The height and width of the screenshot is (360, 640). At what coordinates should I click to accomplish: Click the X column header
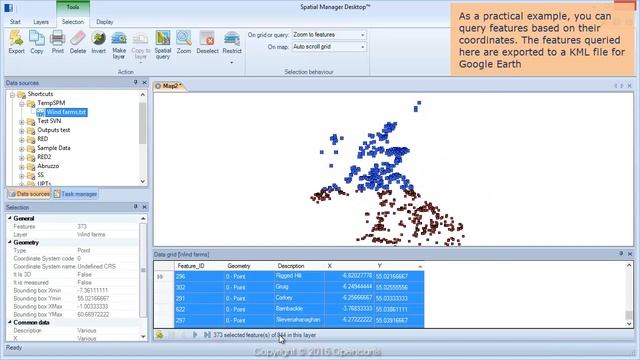point(350,266)
